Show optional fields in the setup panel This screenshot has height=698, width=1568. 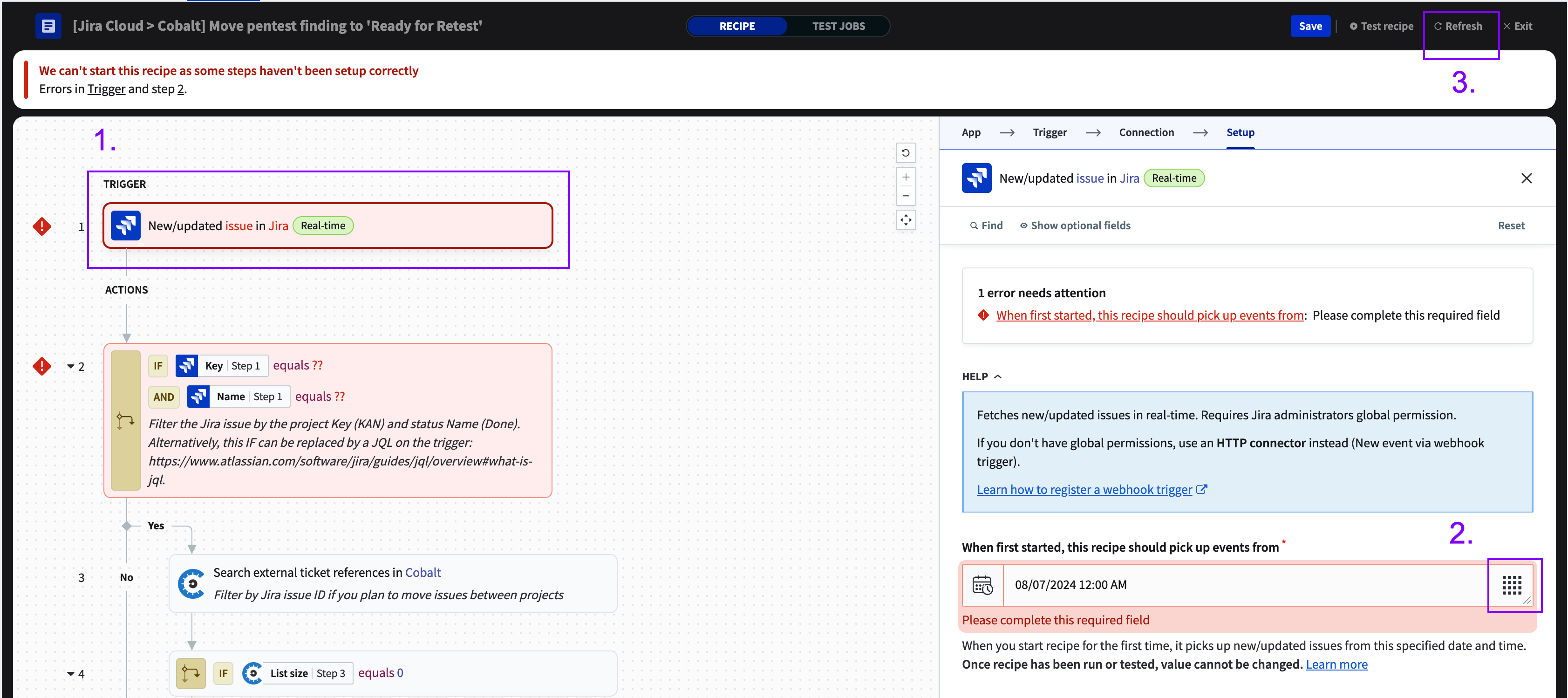tap(1075, 226)
